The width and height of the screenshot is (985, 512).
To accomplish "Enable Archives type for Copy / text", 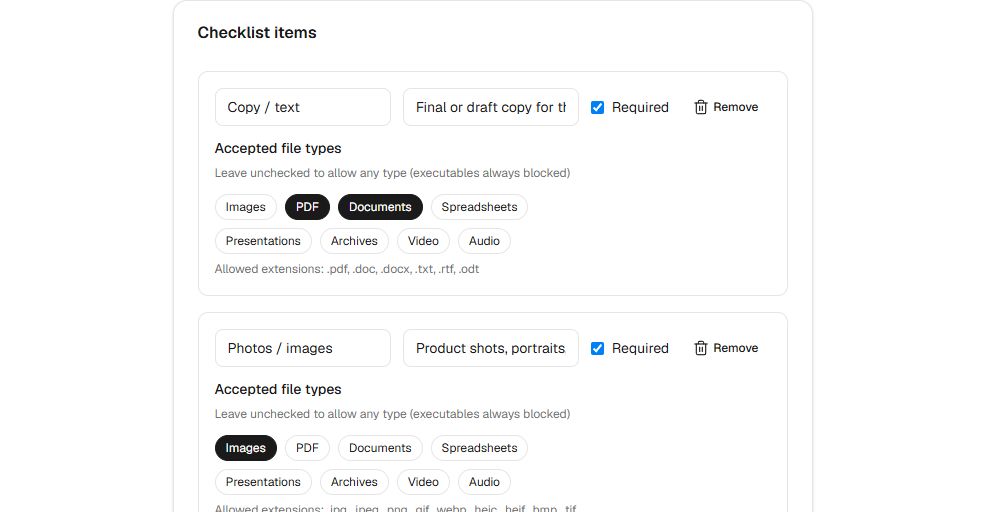I will coord(354,241).
